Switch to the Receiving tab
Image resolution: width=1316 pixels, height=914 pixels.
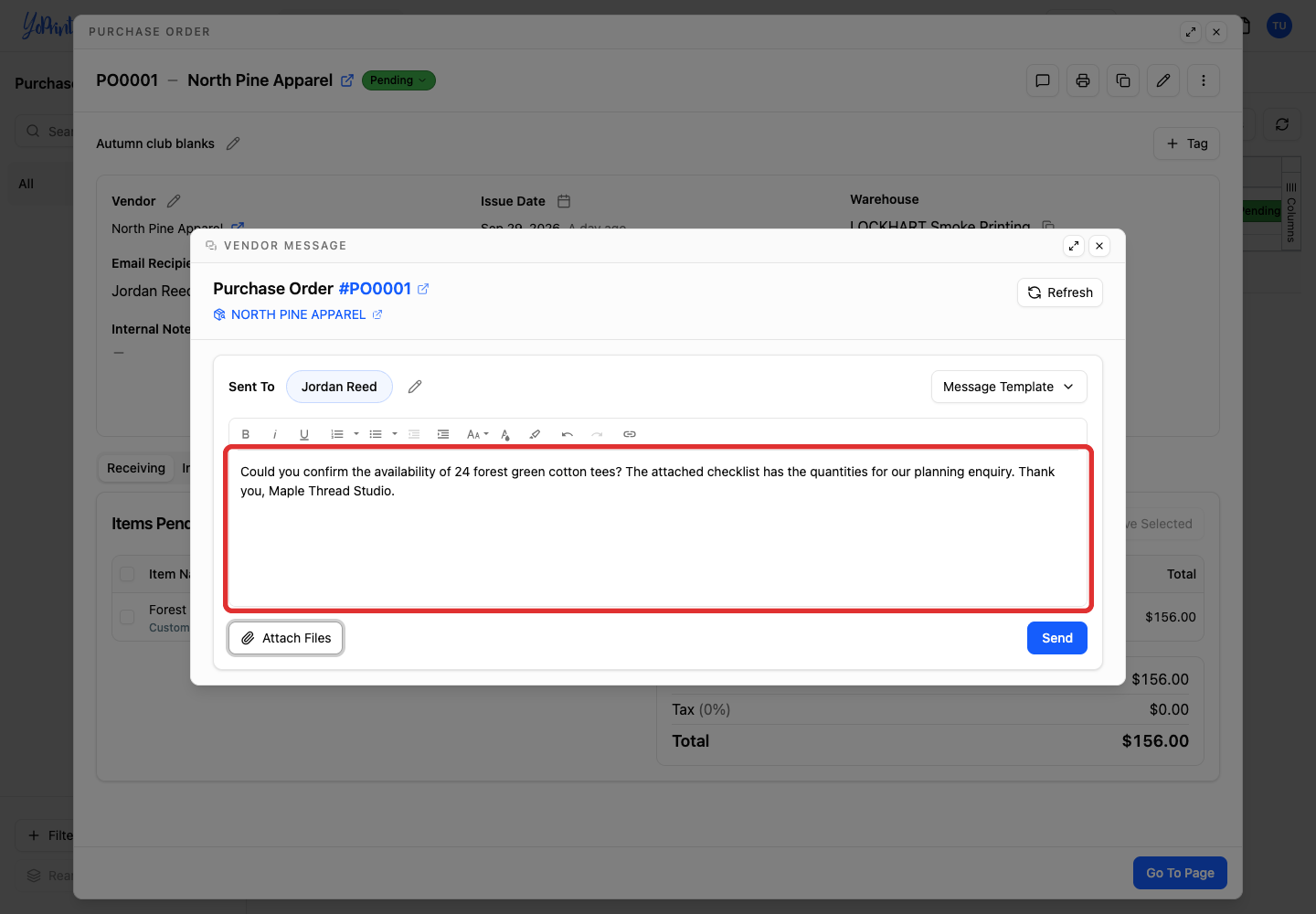[136, 468]
